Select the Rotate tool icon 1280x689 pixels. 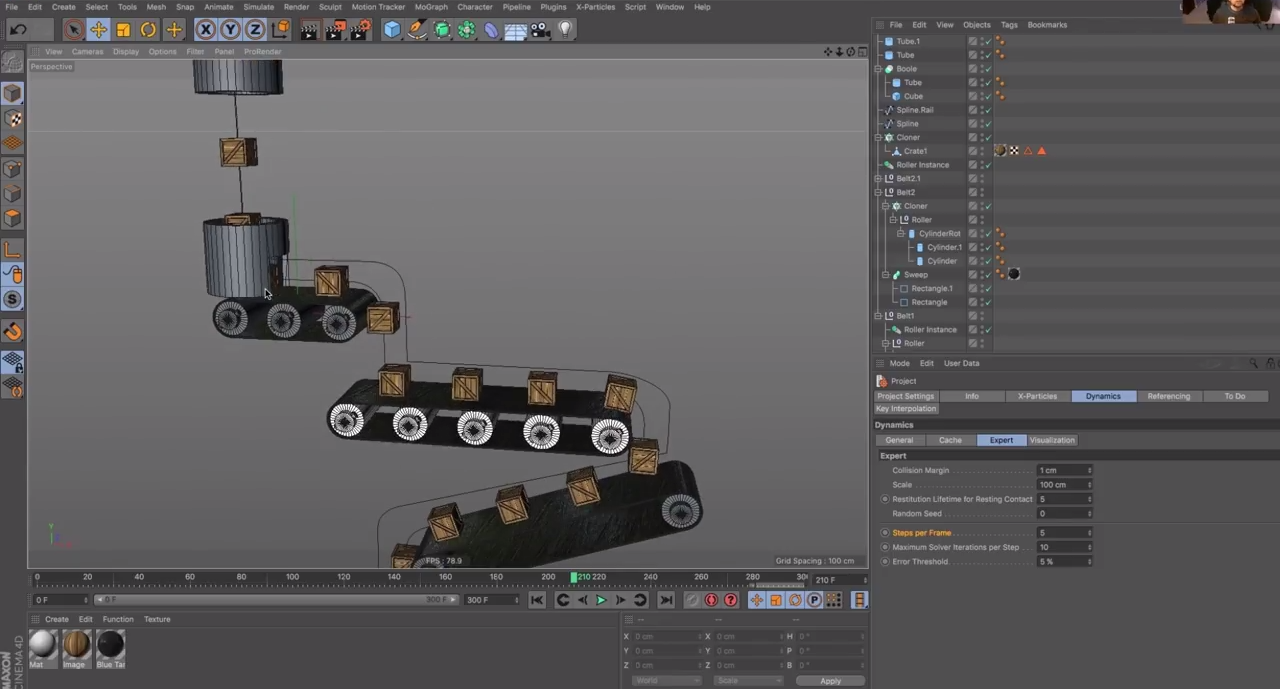coord(148,30)
